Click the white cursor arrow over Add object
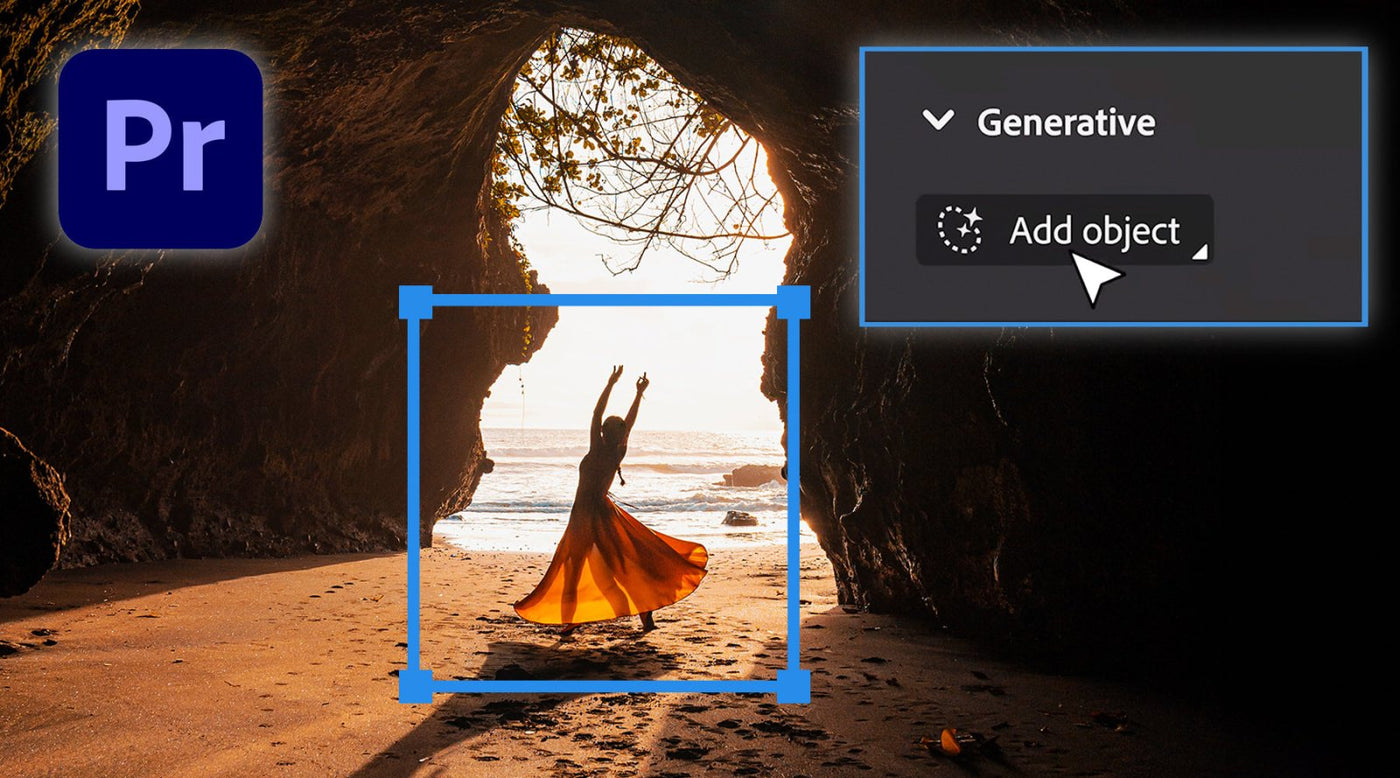Screen dimensions: 1400x778 [1091, 272]
